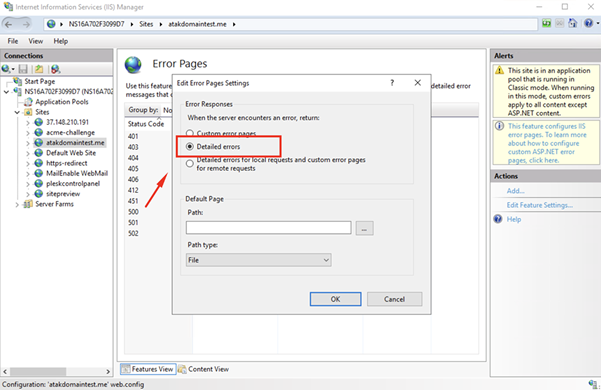
Task: Select the 404 status code row
Action: [133, 158]
